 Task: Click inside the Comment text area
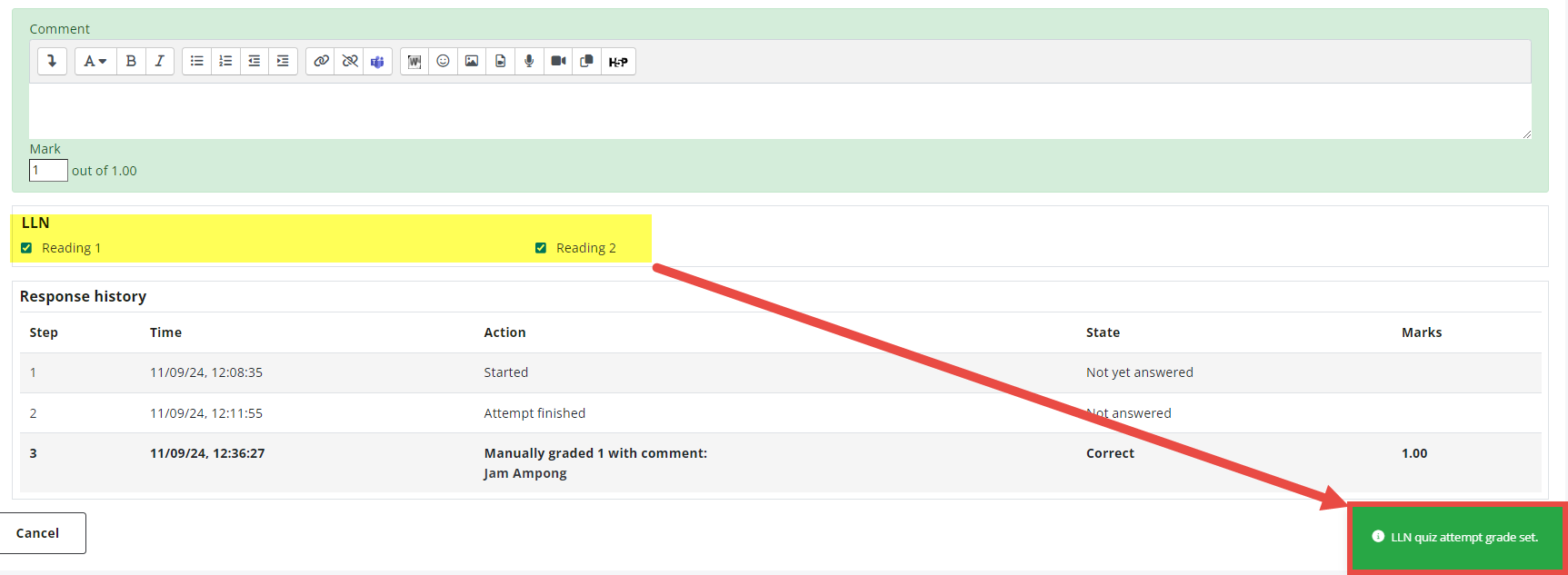point(780,111)
